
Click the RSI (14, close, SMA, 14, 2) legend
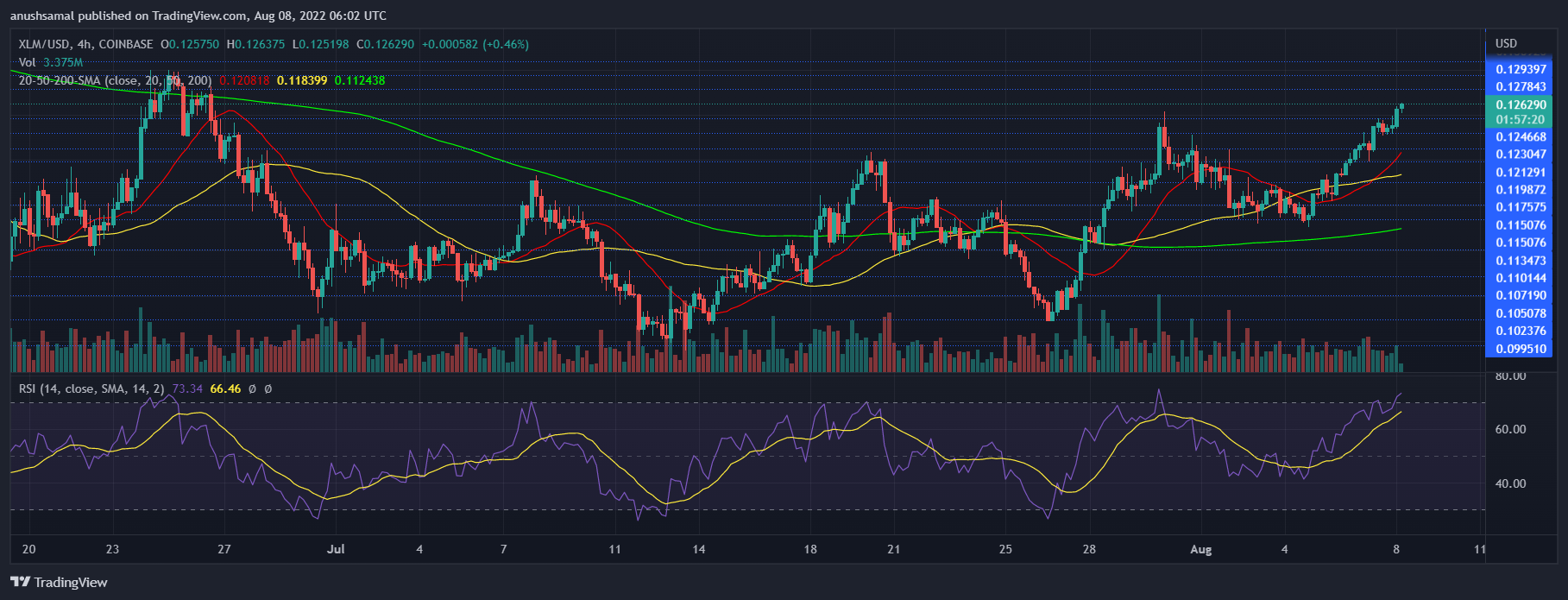(x=91, y=388)
